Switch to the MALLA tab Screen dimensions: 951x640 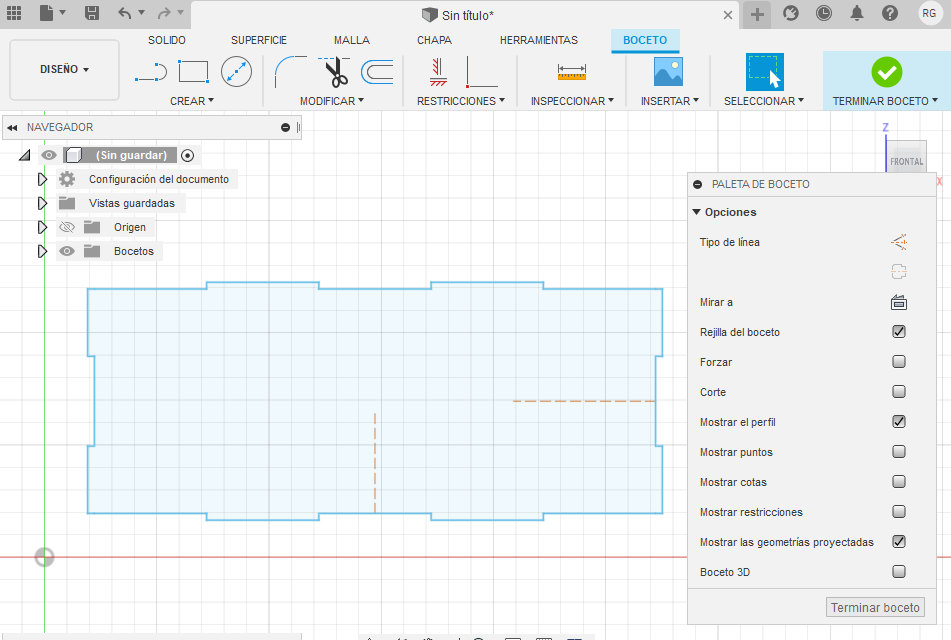point(352,40)
